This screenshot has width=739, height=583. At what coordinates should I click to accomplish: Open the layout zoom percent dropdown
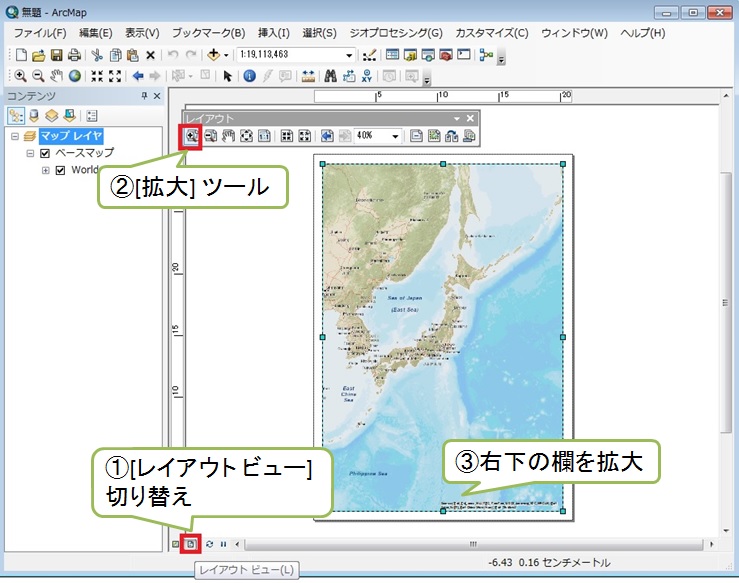[x=396, y=137]
